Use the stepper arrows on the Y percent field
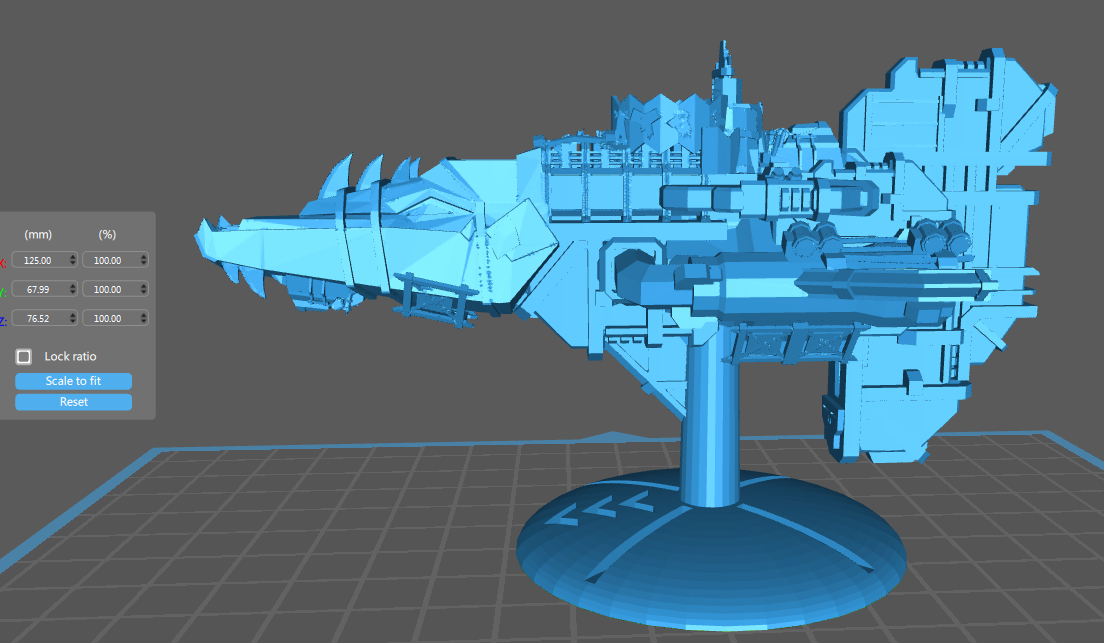 coord(144,289)
